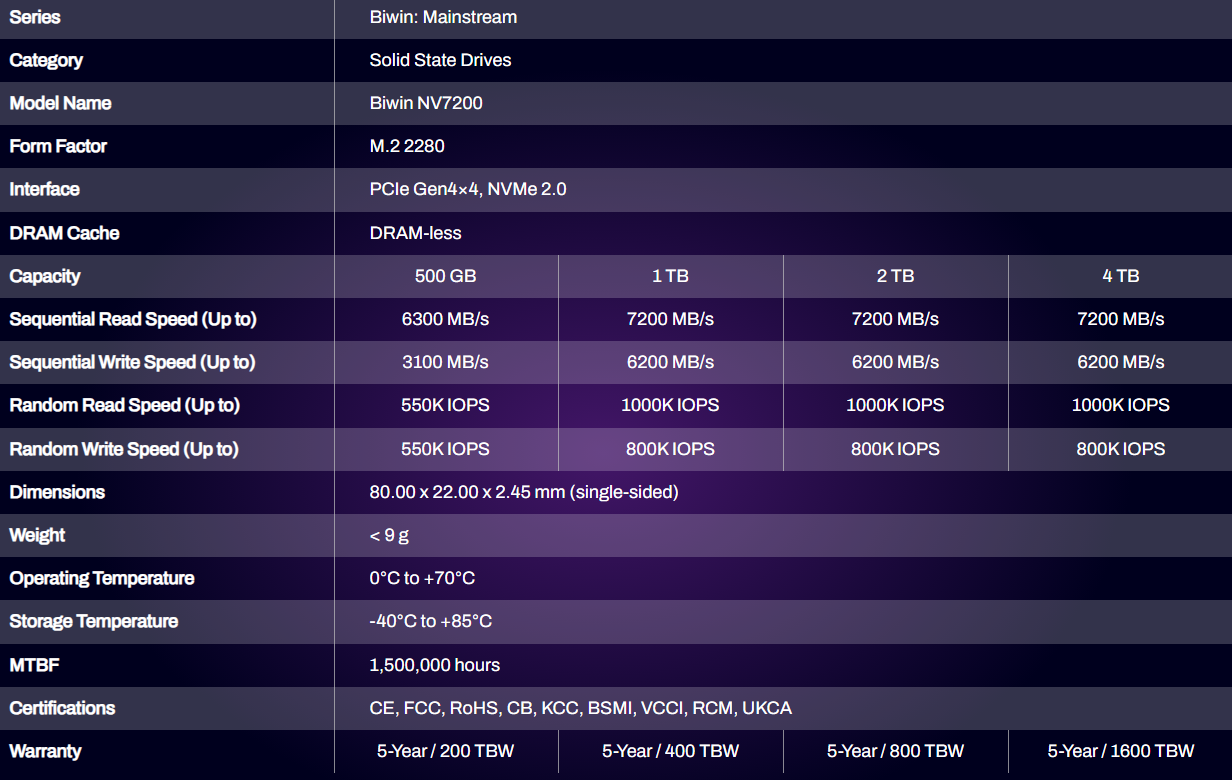Click the 'Biwin: Mainstream' value

pos(443,17)
